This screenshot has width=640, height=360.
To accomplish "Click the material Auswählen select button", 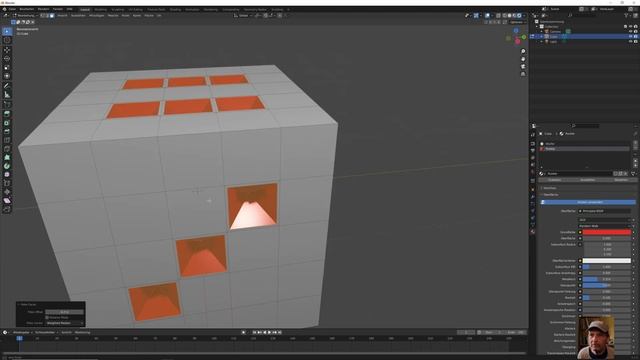I will (x=587, y=180).
